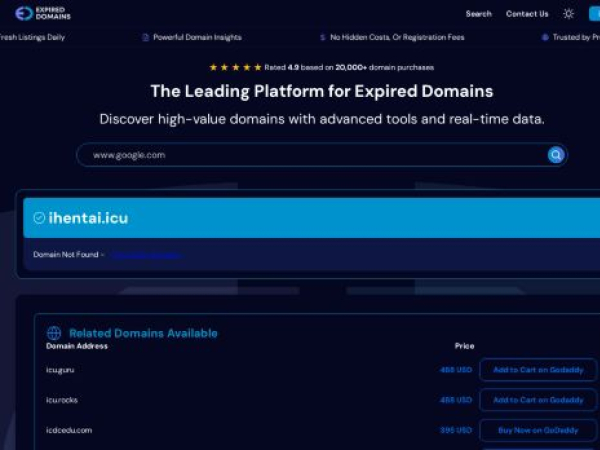Viewport: 600px width, 450px height.
Task: Focus the www.google.com domain search field
Action: pyautogui.click(x=310, y=155)
